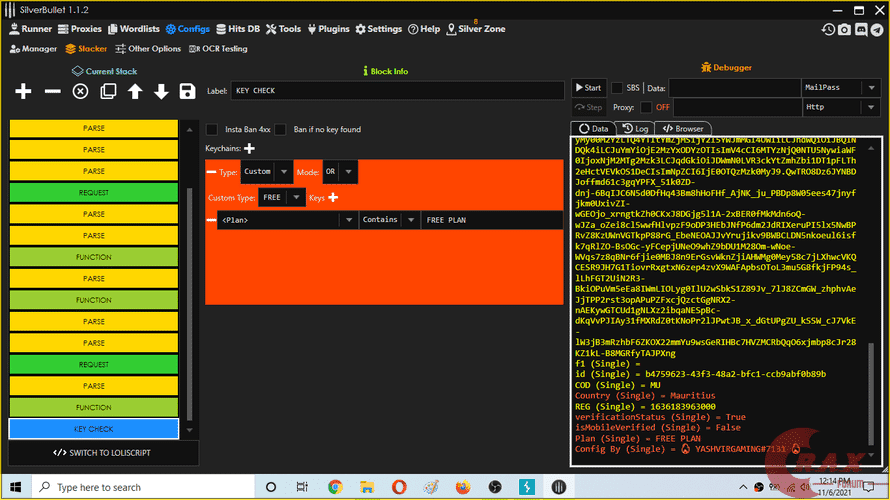Open Mode OR dropdown

click(x=340, y=172)
